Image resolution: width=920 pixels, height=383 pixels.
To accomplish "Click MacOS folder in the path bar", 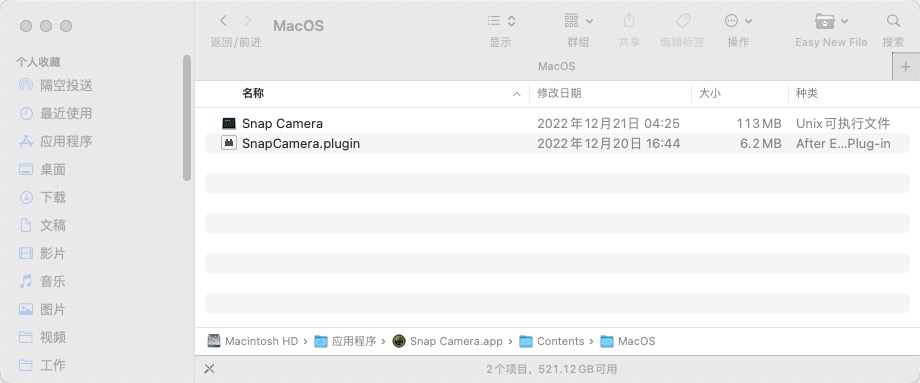I will tap(628, 341).
